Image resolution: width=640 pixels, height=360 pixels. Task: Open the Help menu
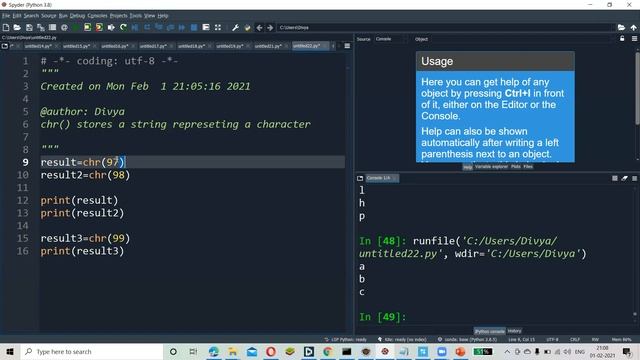click(x=163, y=16)
